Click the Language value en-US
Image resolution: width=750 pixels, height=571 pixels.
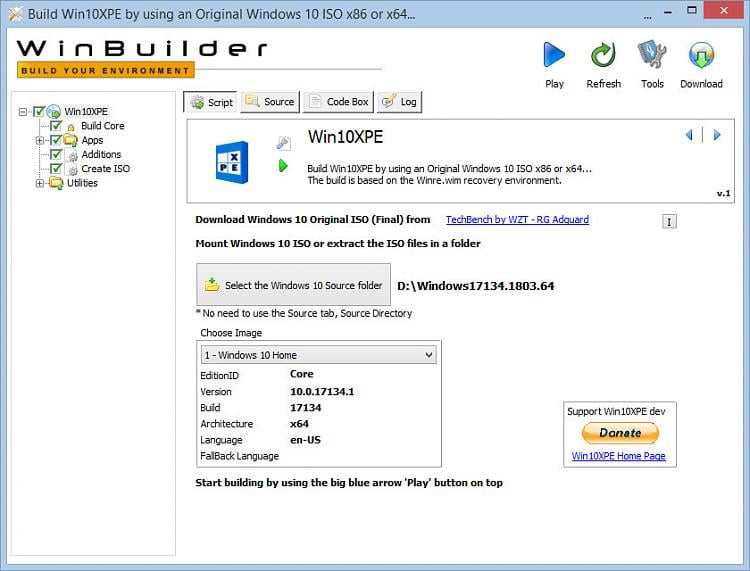tap(305, 440)
